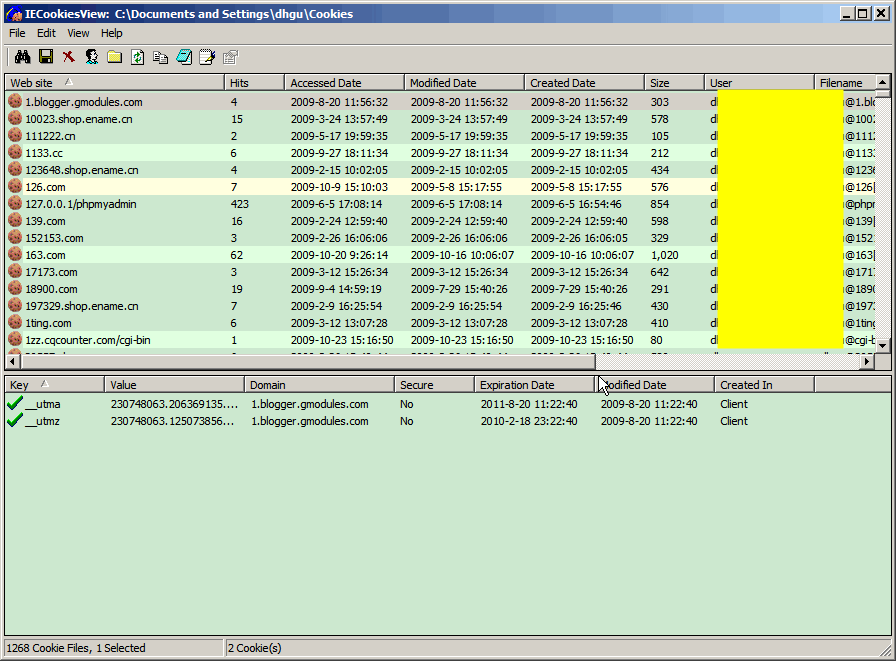The width and height of the screenshot is (896, 661).
Task: Click the cookie icon next to 163.com
Action: click(15, 255)
